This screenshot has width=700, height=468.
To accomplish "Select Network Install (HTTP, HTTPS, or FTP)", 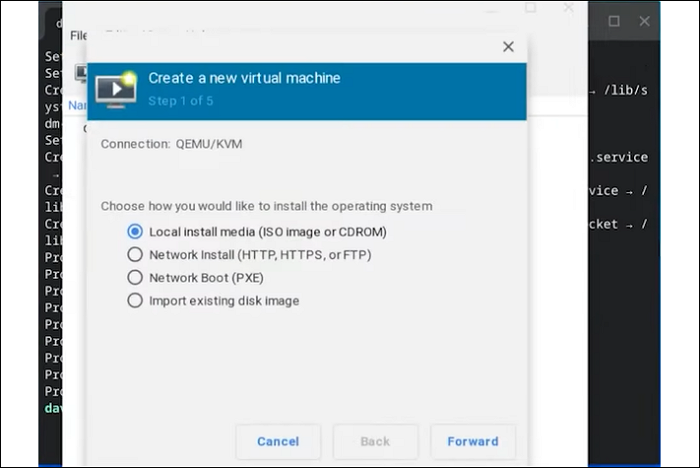I will click(x=135, y=254).
